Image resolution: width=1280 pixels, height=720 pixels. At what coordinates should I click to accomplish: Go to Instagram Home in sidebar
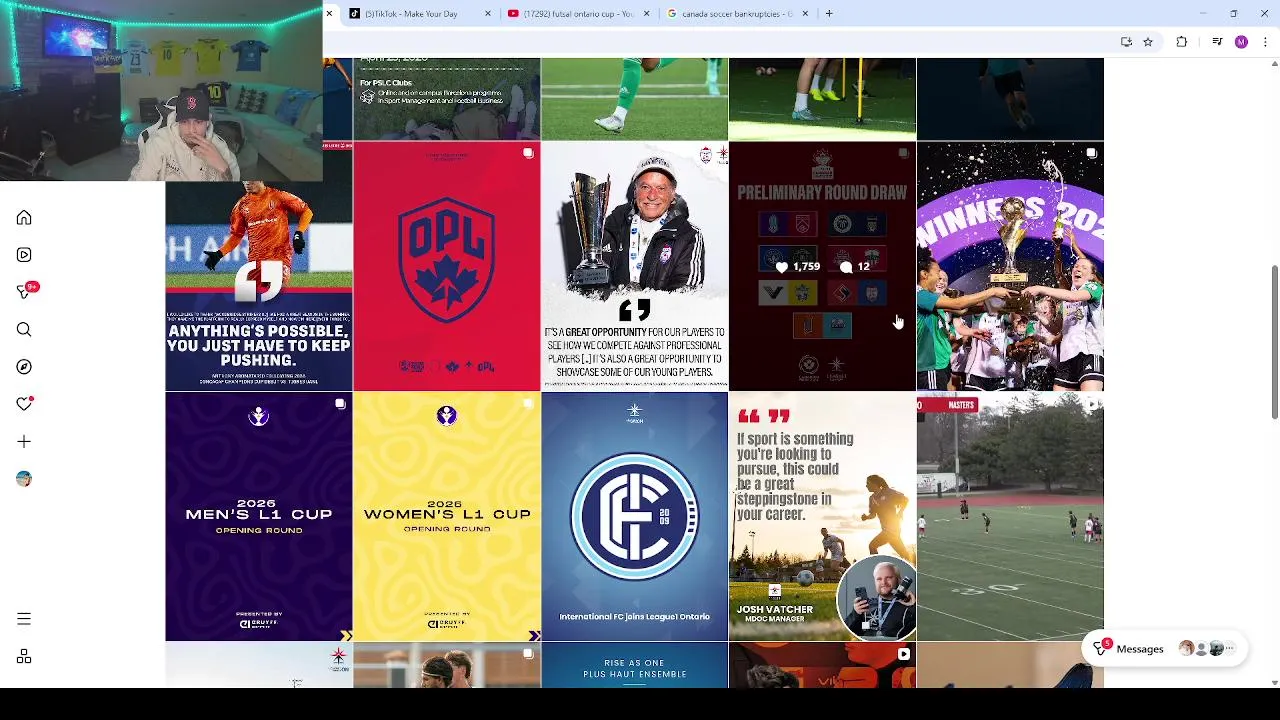point(24,218)
